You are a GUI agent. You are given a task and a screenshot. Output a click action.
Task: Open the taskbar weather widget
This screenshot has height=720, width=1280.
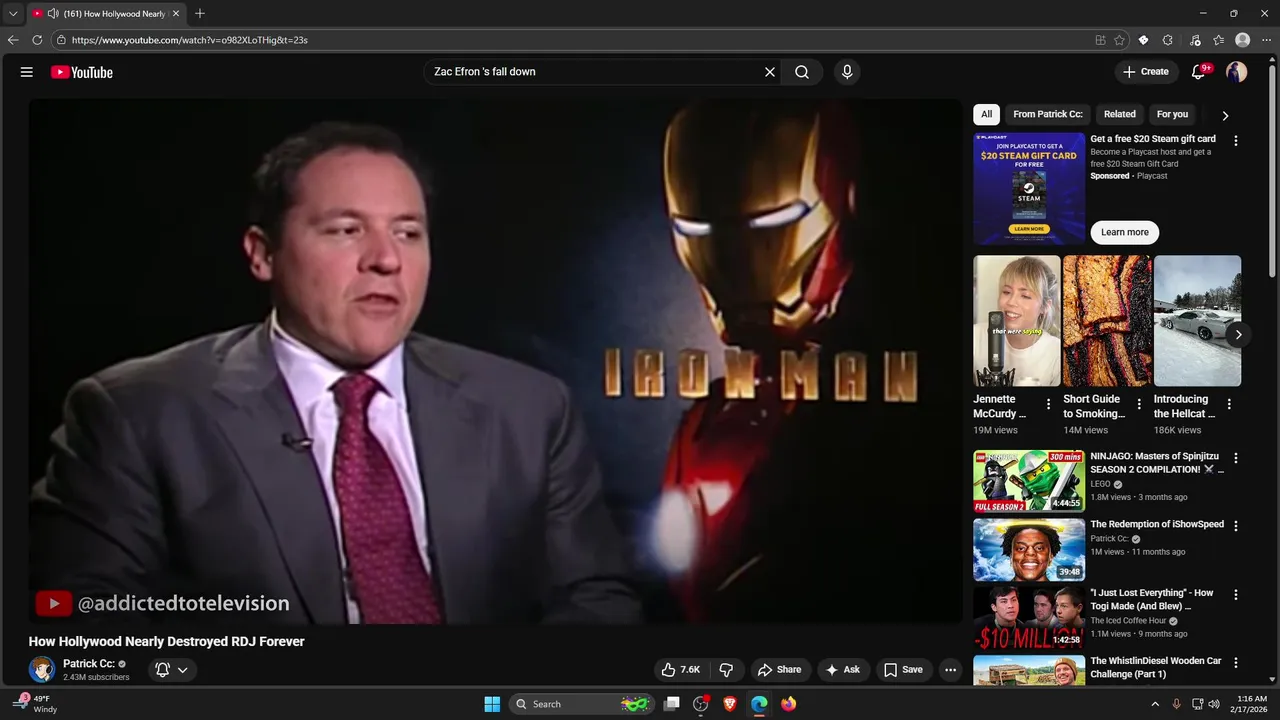36,704
